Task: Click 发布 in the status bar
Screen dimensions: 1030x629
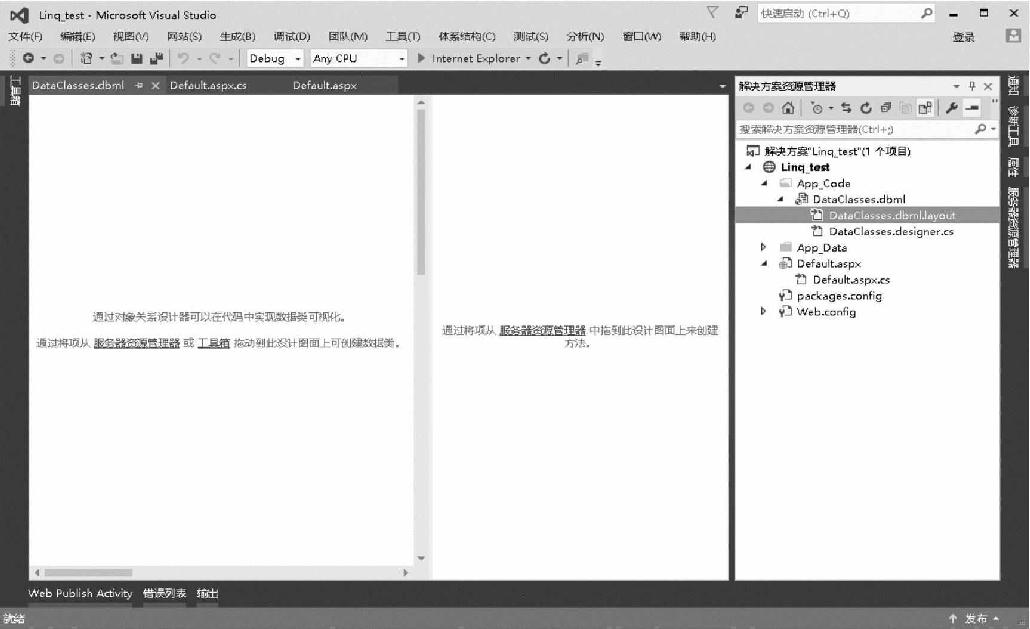Action: point(976,618)
